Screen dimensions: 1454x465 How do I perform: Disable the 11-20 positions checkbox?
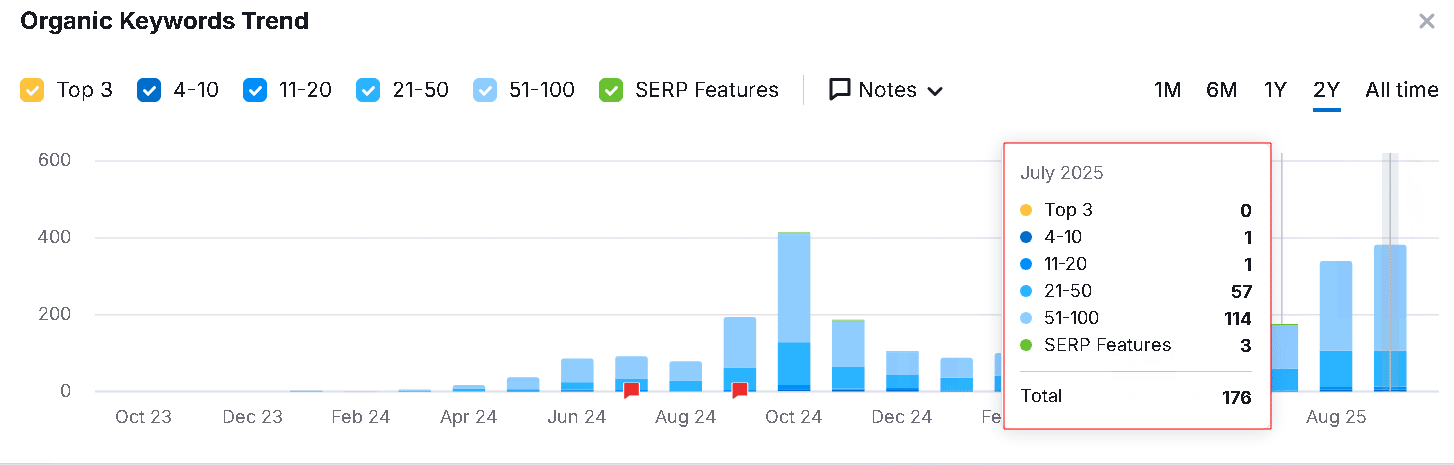254,90
